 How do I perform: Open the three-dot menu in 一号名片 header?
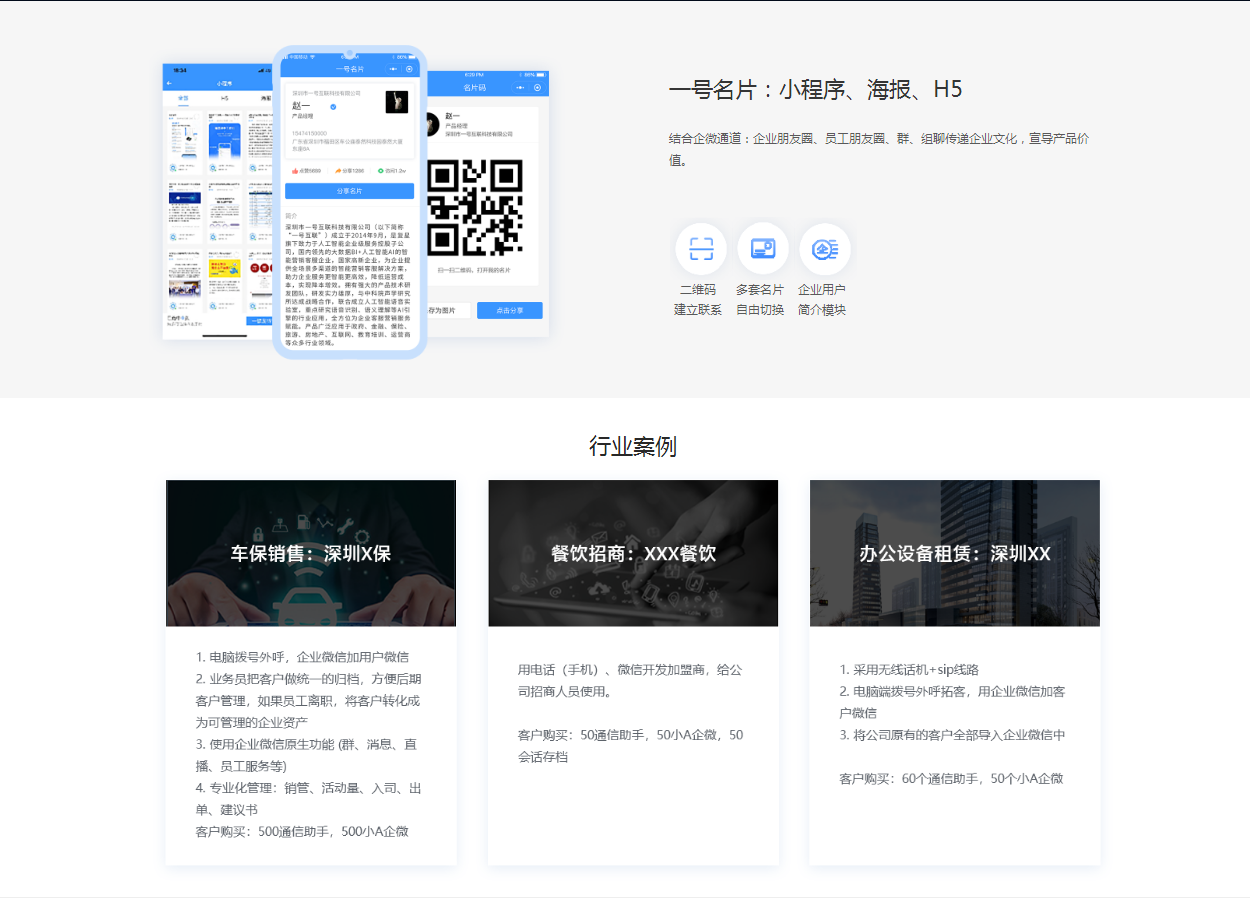pos(394,69)
